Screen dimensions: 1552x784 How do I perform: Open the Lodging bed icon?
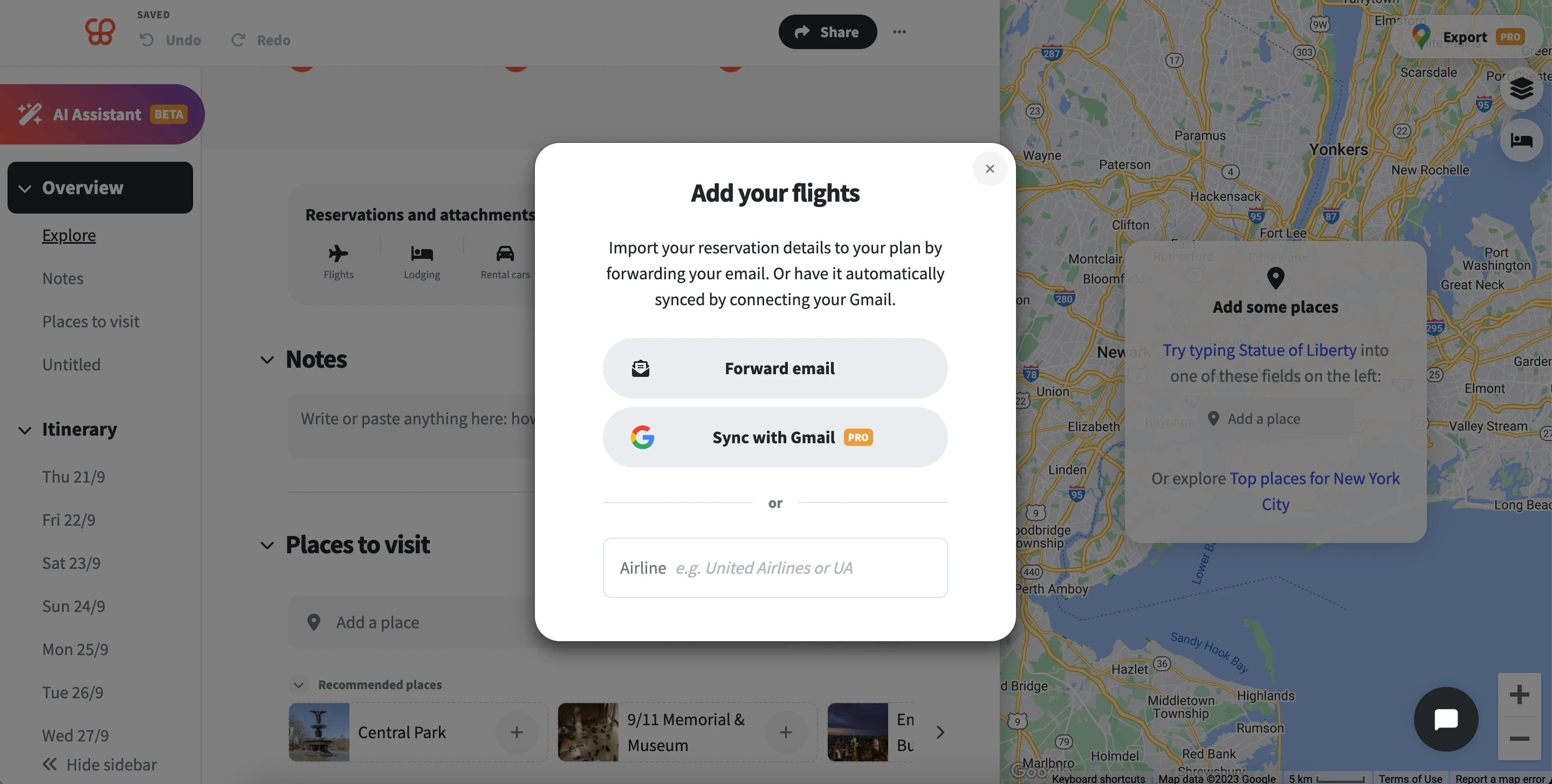422,254
